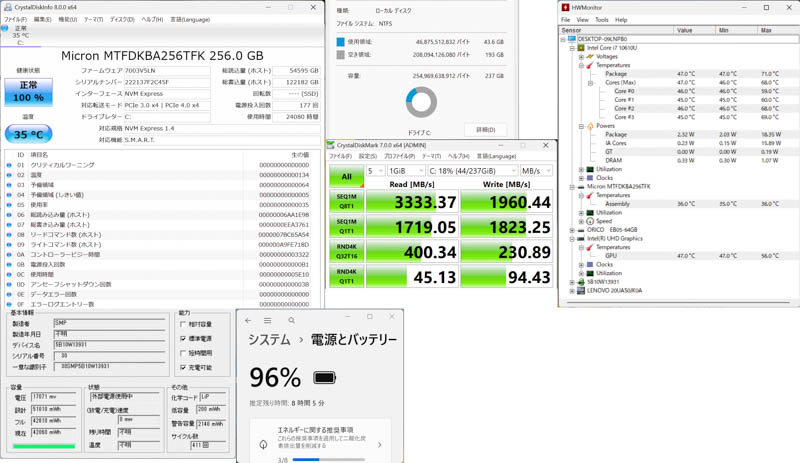800x463 pixels.
Task: Open the test count dropdown showing 5
Action: [x=375, y=171]
